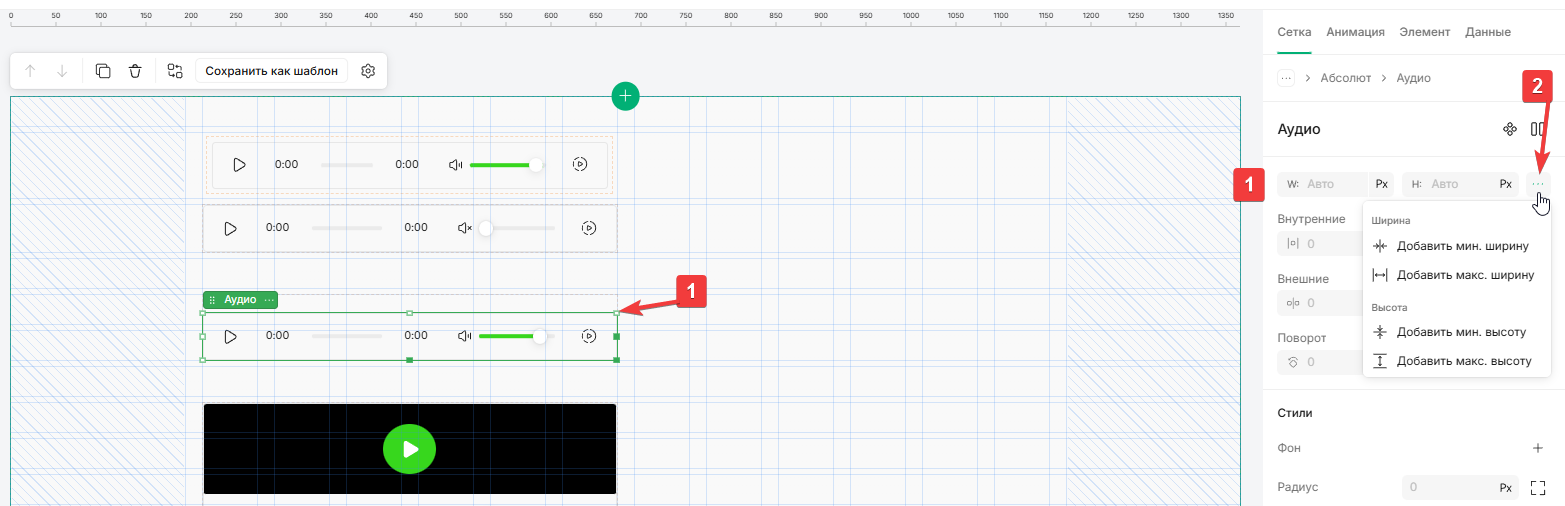1565x506 pixels.
Task: Play the black video player
Action: pyautogui.click(x=410, y=449)
